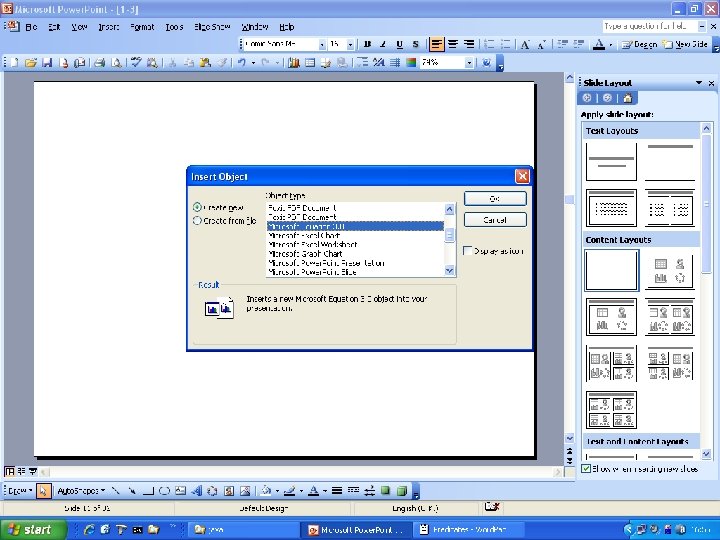Open the Help menu

tap(287, 27)
